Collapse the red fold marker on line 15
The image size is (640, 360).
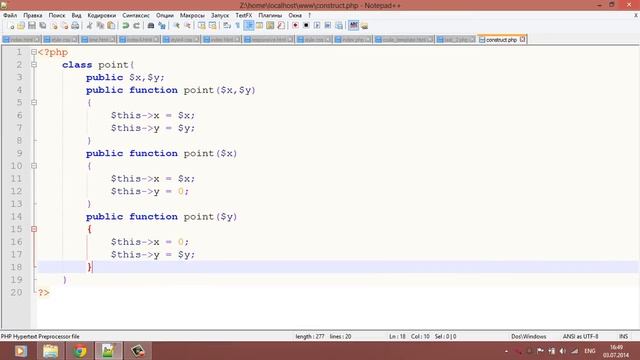(34, 229)
